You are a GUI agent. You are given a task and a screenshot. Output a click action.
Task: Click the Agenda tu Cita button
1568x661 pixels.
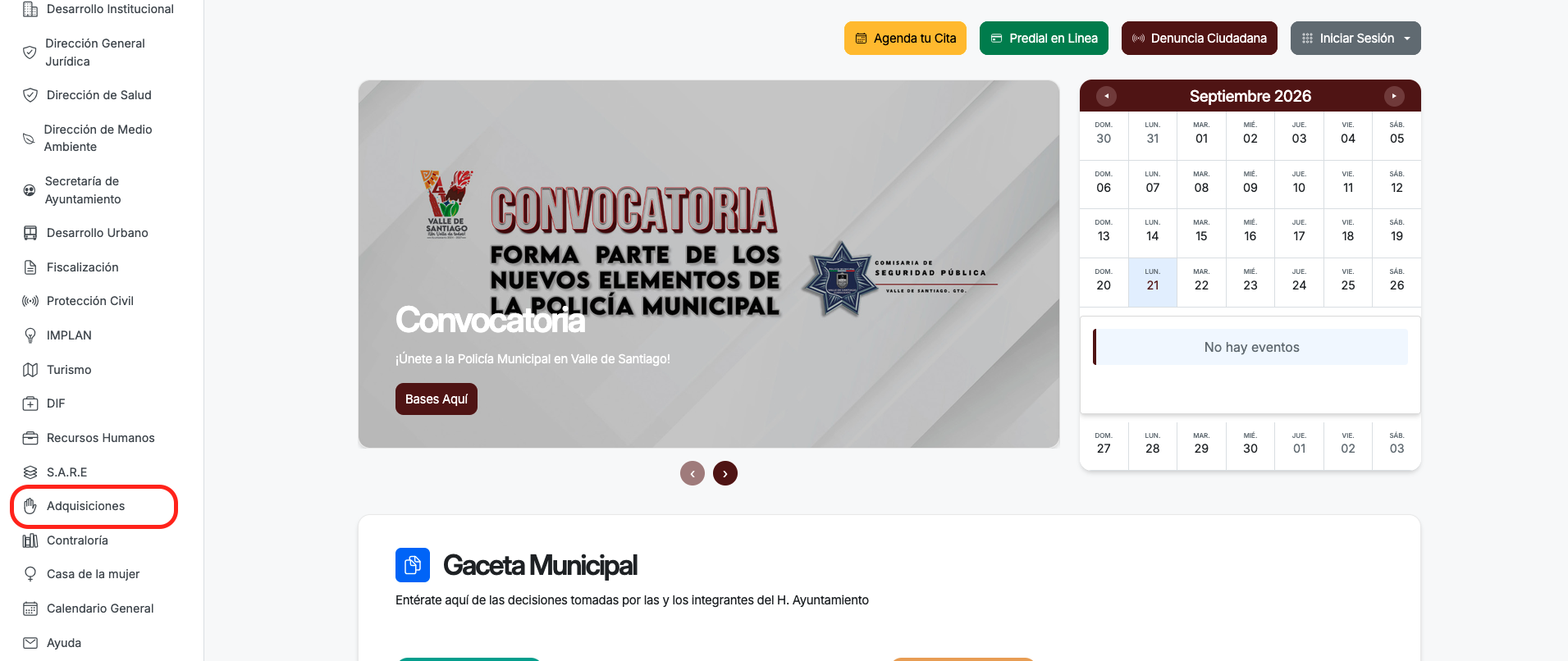tap(905, 39)
